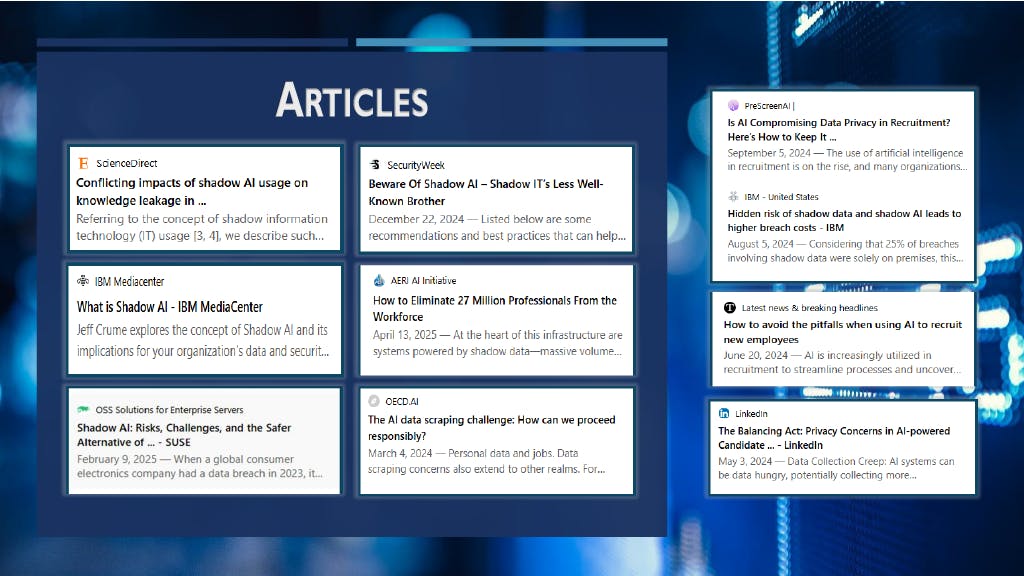Open 'How to Eliminate 27 Million Professionals' article
1024x576 pixels.
pyautogui.click(x=495, y=308)
